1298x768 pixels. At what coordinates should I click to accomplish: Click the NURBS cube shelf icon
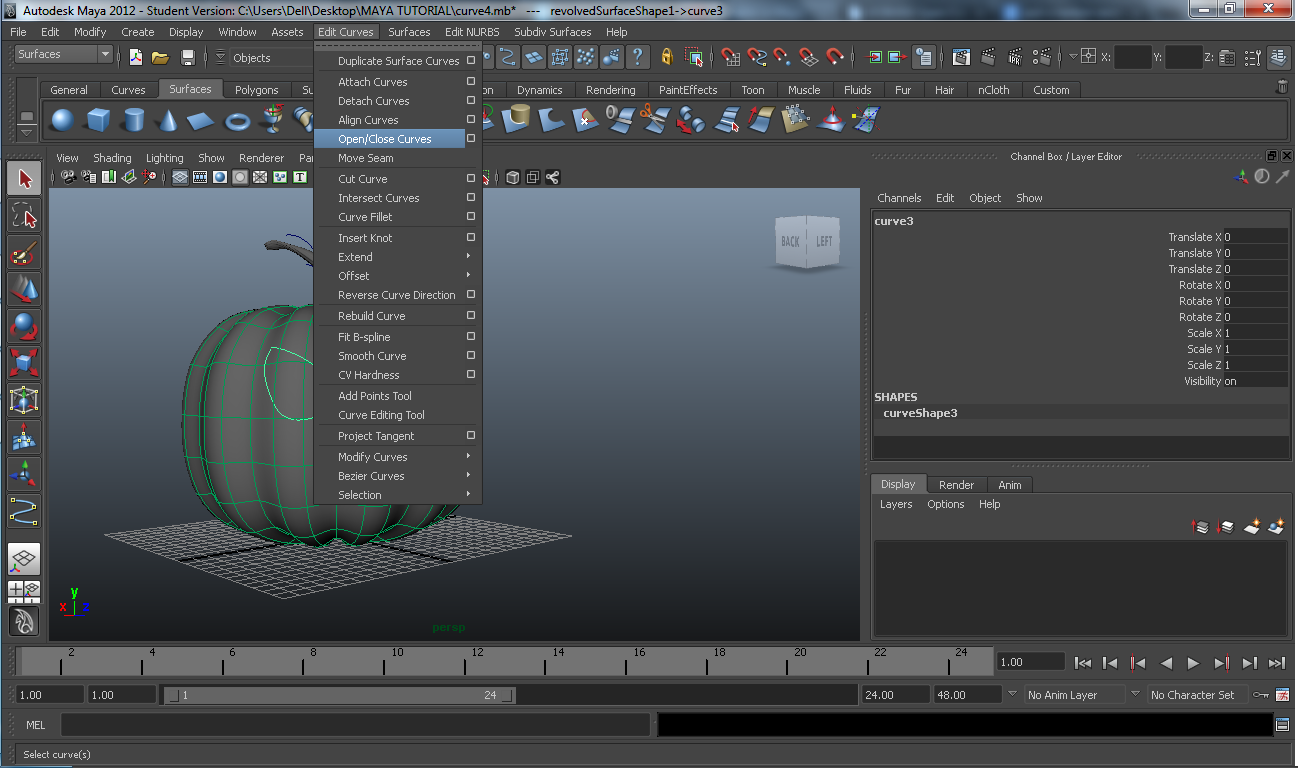click(x=97, y=121)
